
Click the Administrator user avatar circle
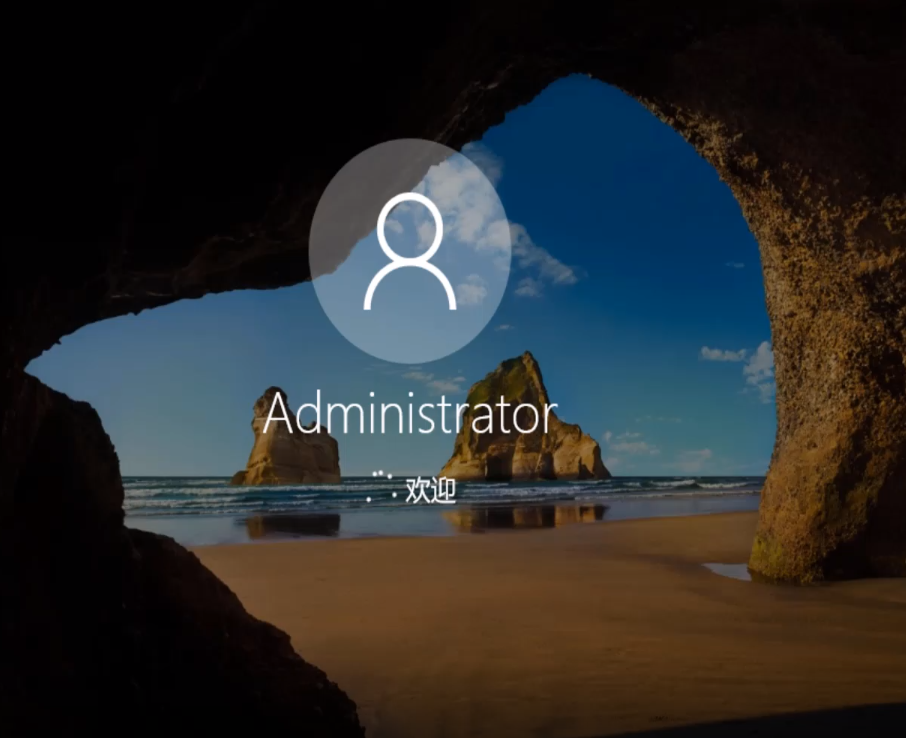(409, 250)
